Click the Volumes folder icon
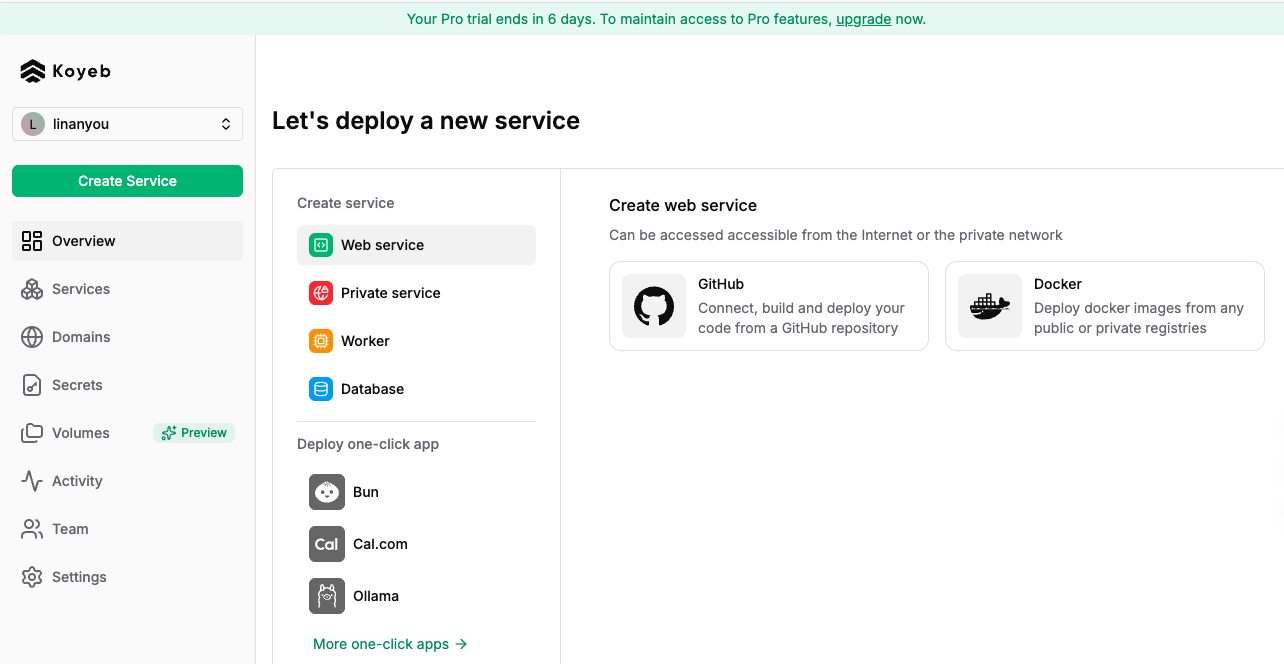The width and height of the screenshot is (1284, 664). point(32,433)
